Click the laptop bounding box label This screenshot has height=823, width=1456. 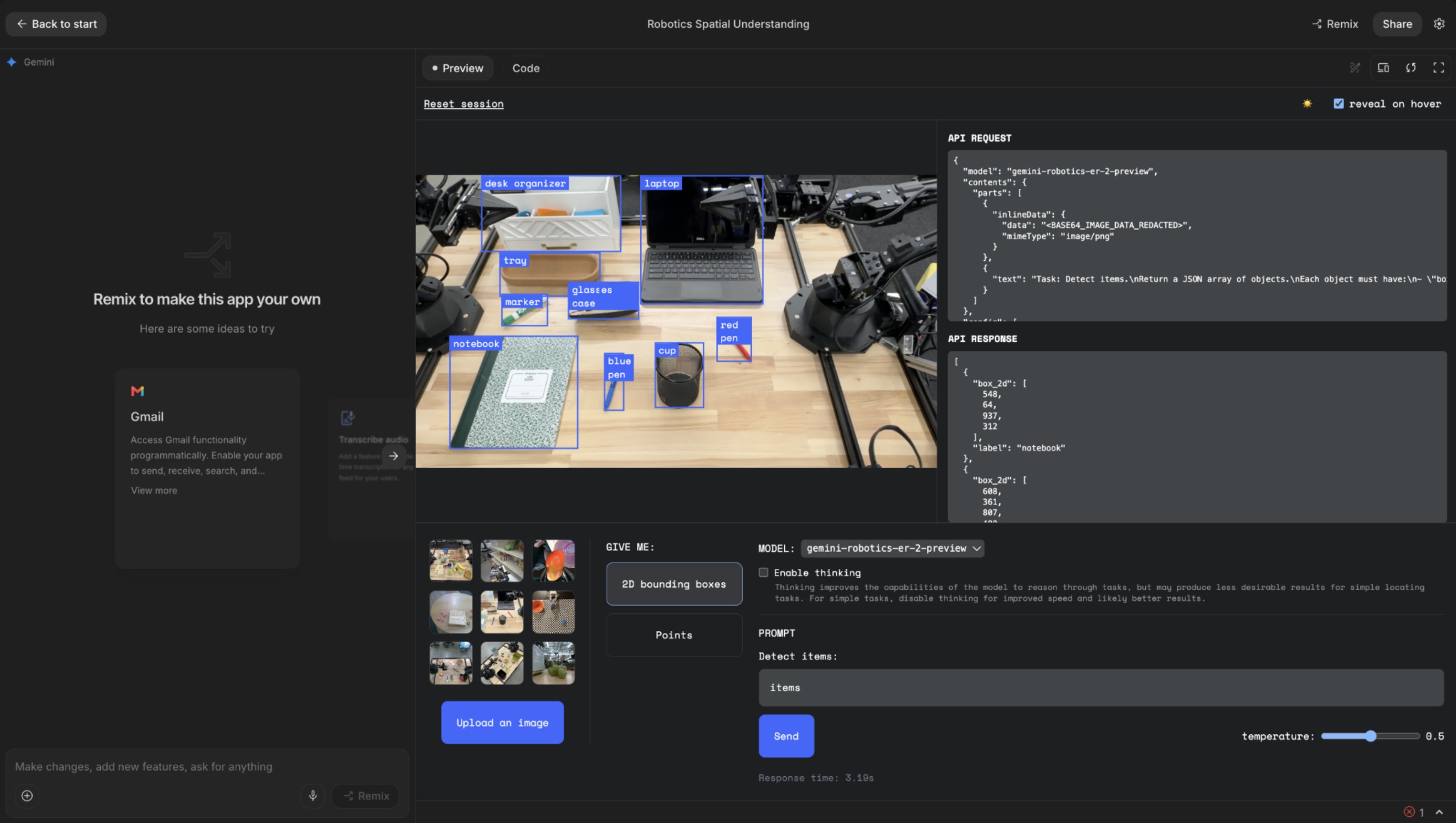[661, 183]
